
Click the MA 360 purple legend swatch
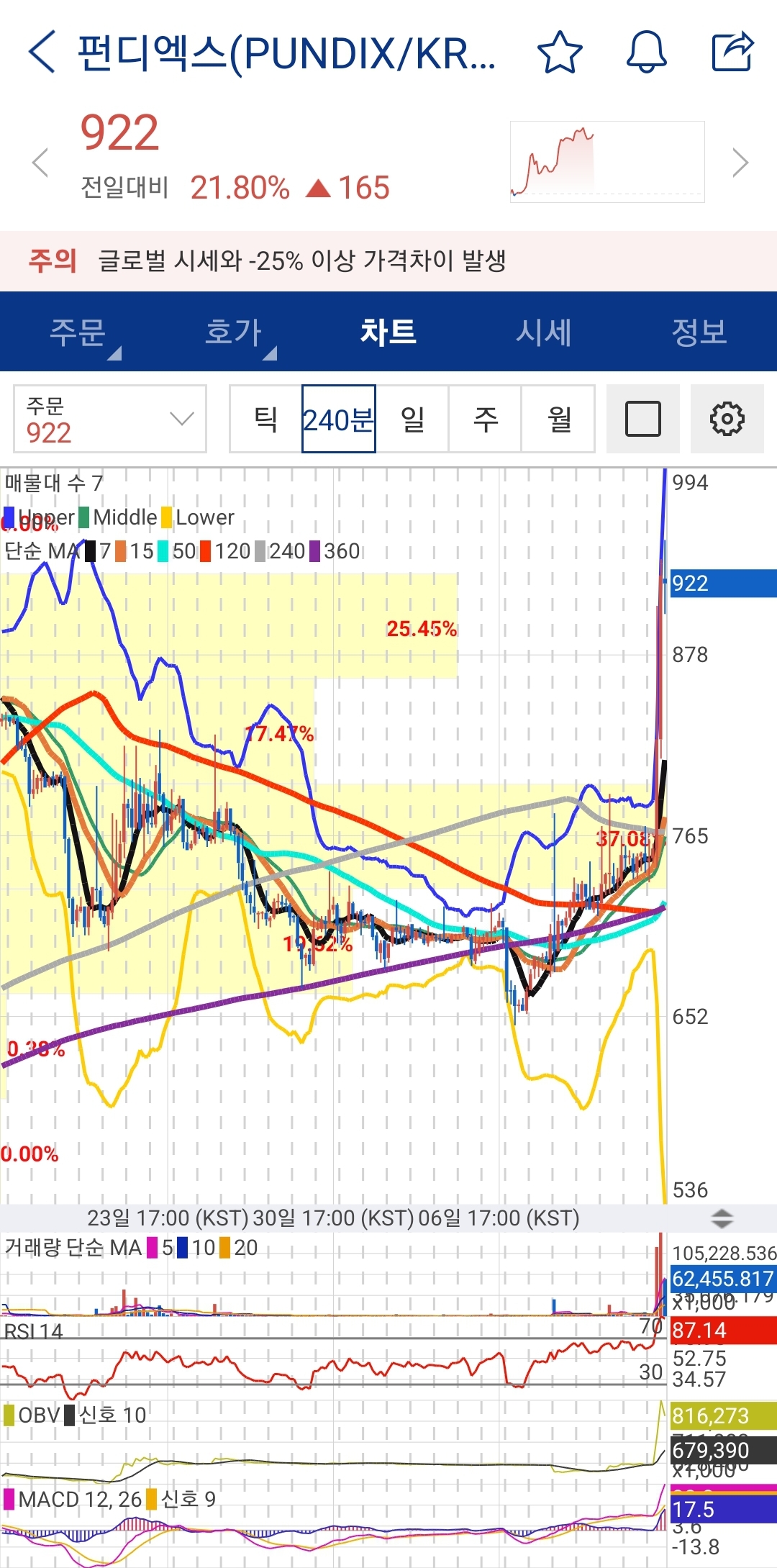[x=314, y=551]
